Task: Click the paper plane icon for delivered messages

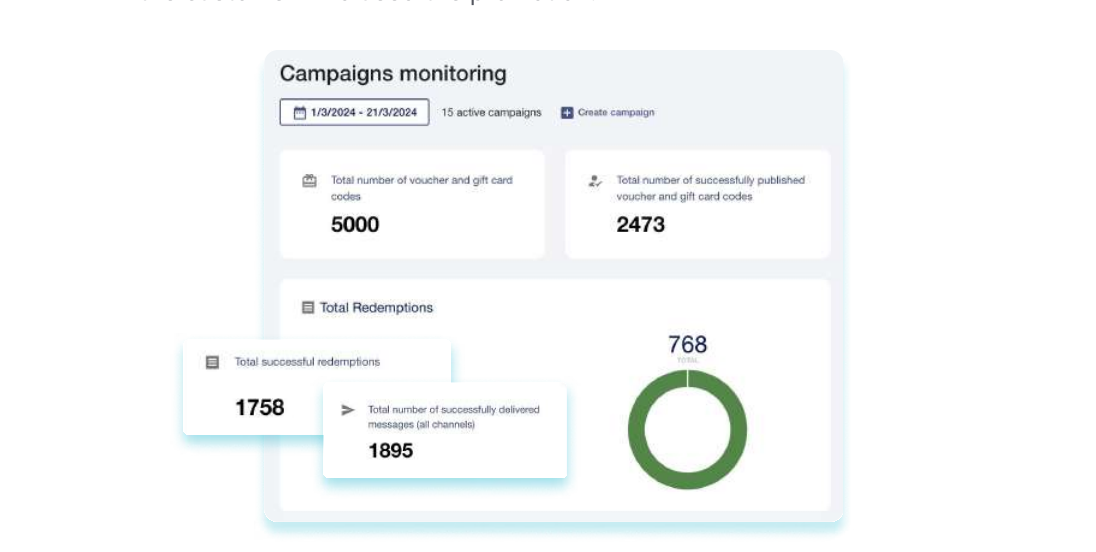Action: point(348,410)
